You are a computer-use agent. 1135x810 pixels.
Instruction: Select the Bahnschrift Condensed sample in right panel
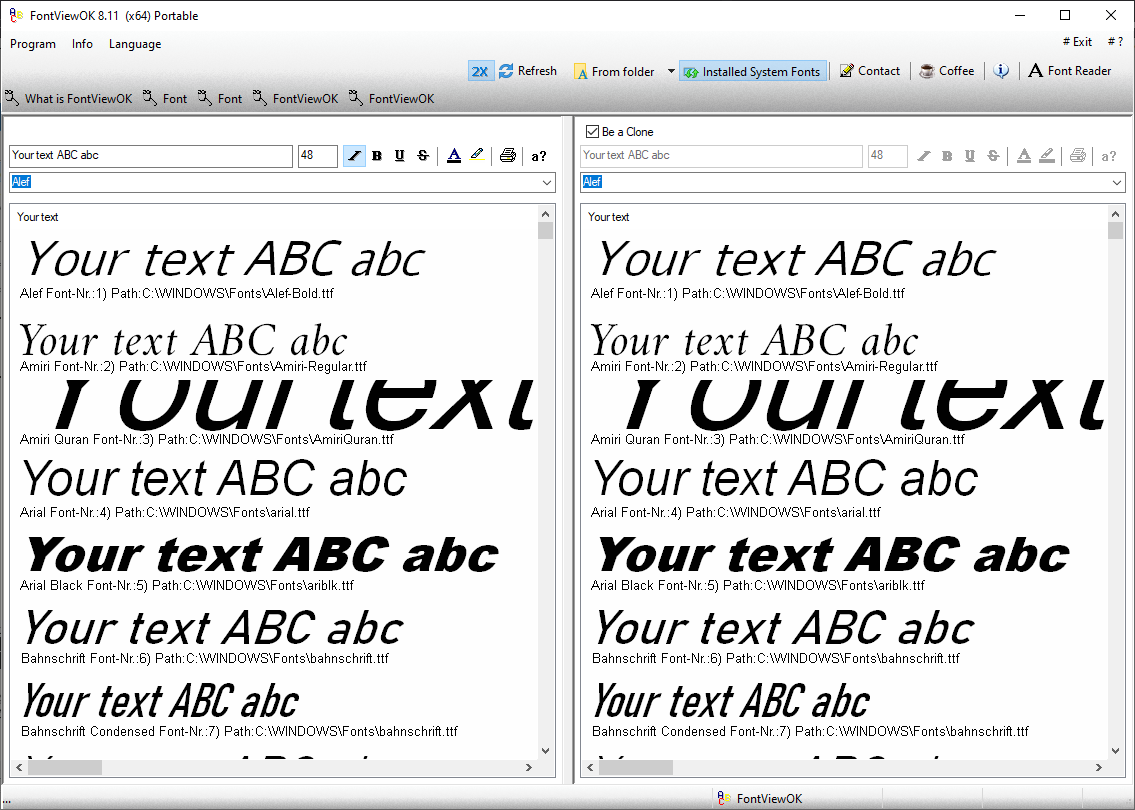[x=731, y=701]
